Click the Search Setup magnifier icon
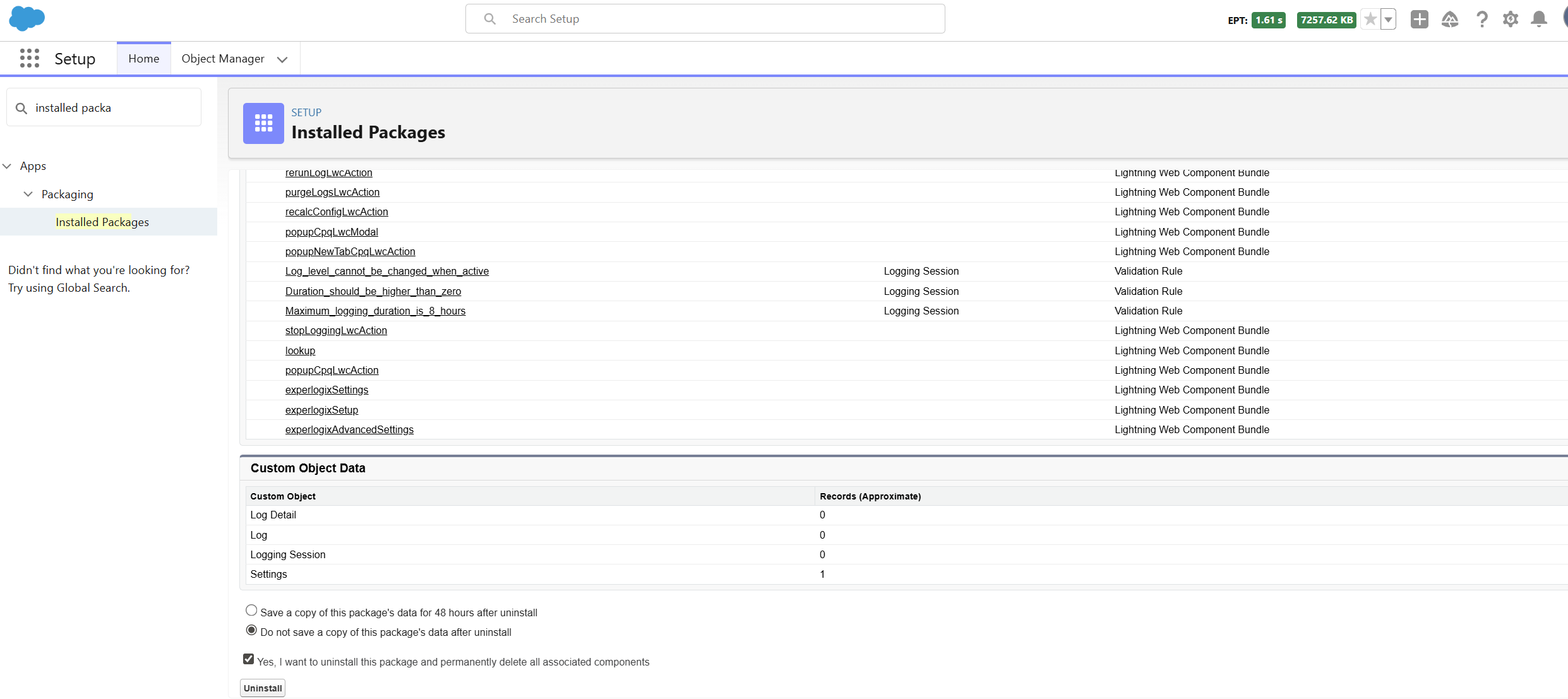 (x=490, y=19)
